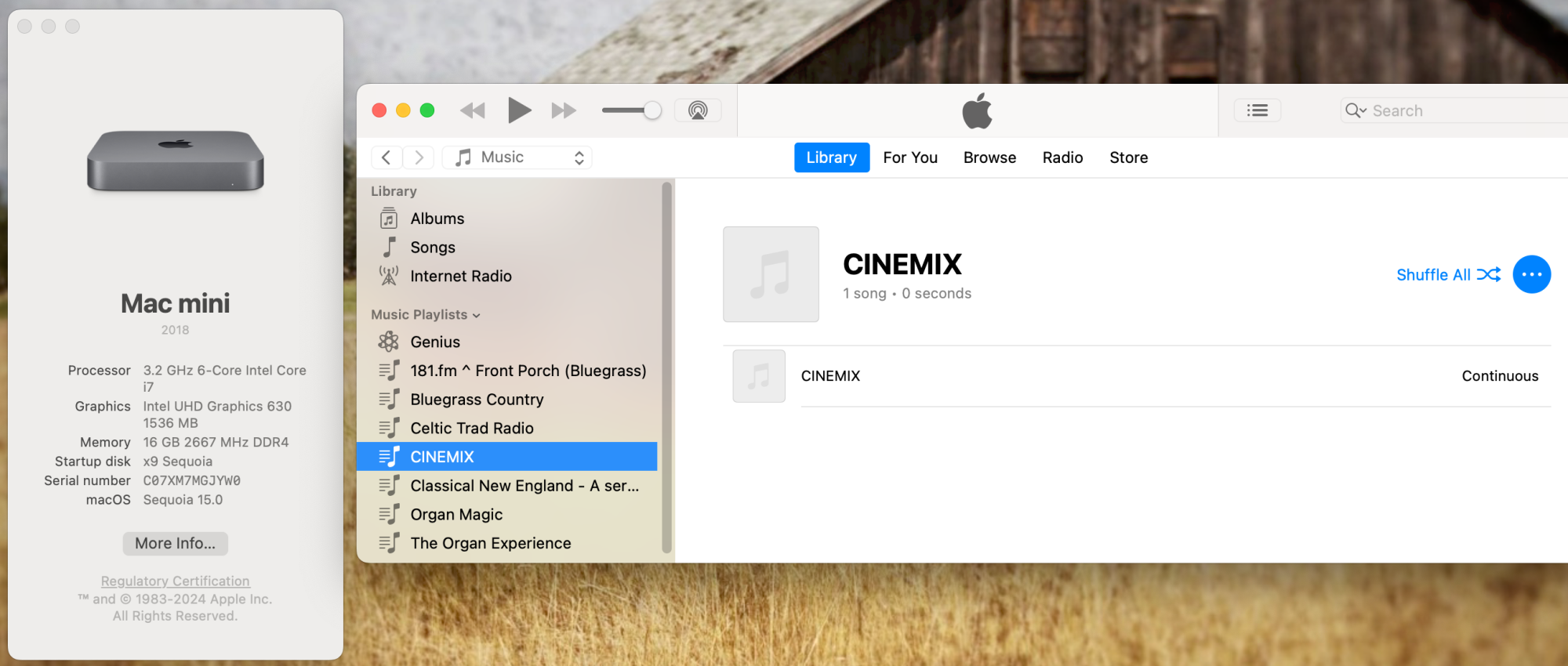The image size is (1568, 666).
Task: Go forward with the right chevron
Action: [x=419, y=157]
